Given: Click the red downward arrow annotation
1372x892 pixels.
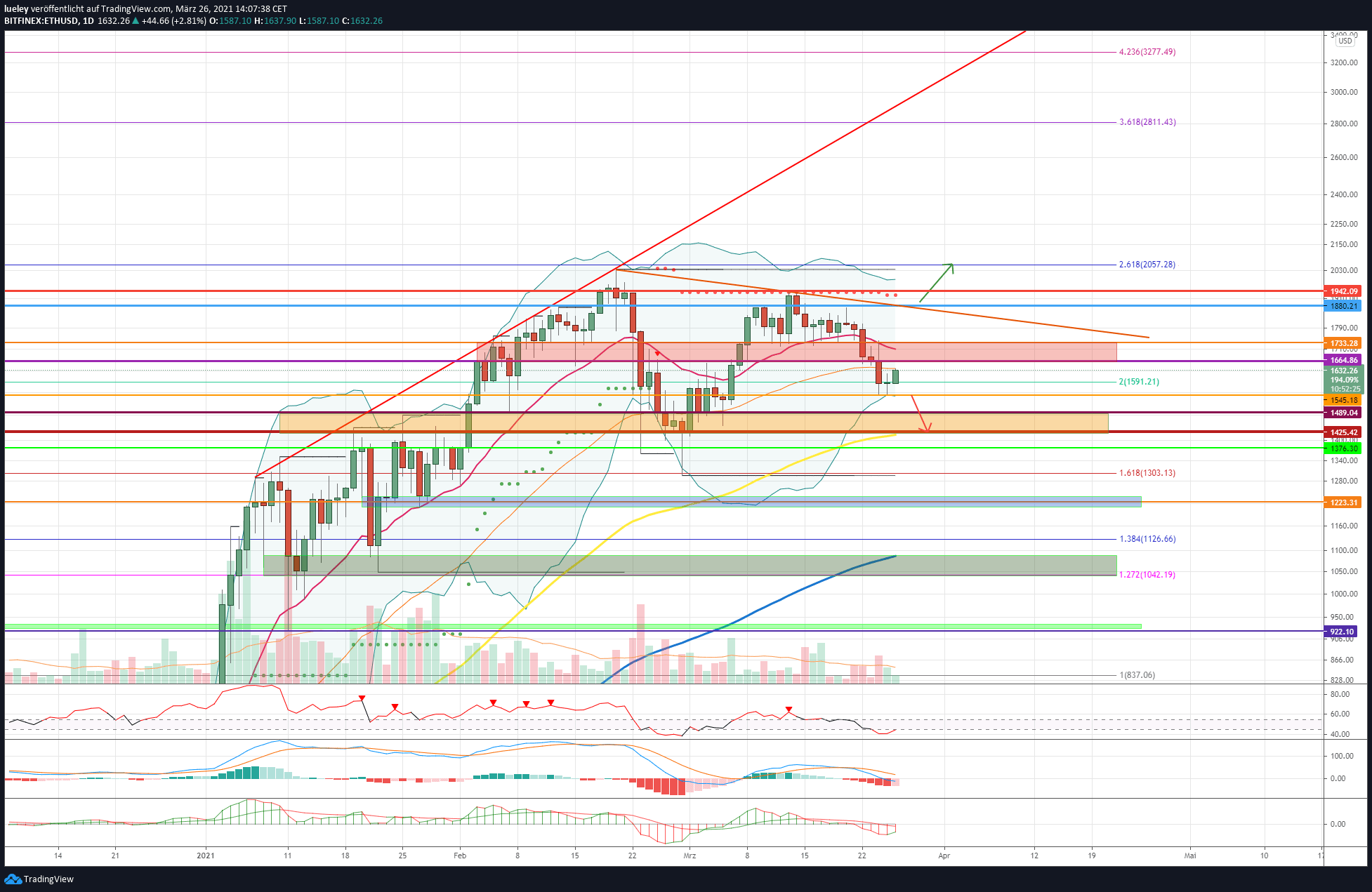Looking at the screenshot, I should point(921,413).
